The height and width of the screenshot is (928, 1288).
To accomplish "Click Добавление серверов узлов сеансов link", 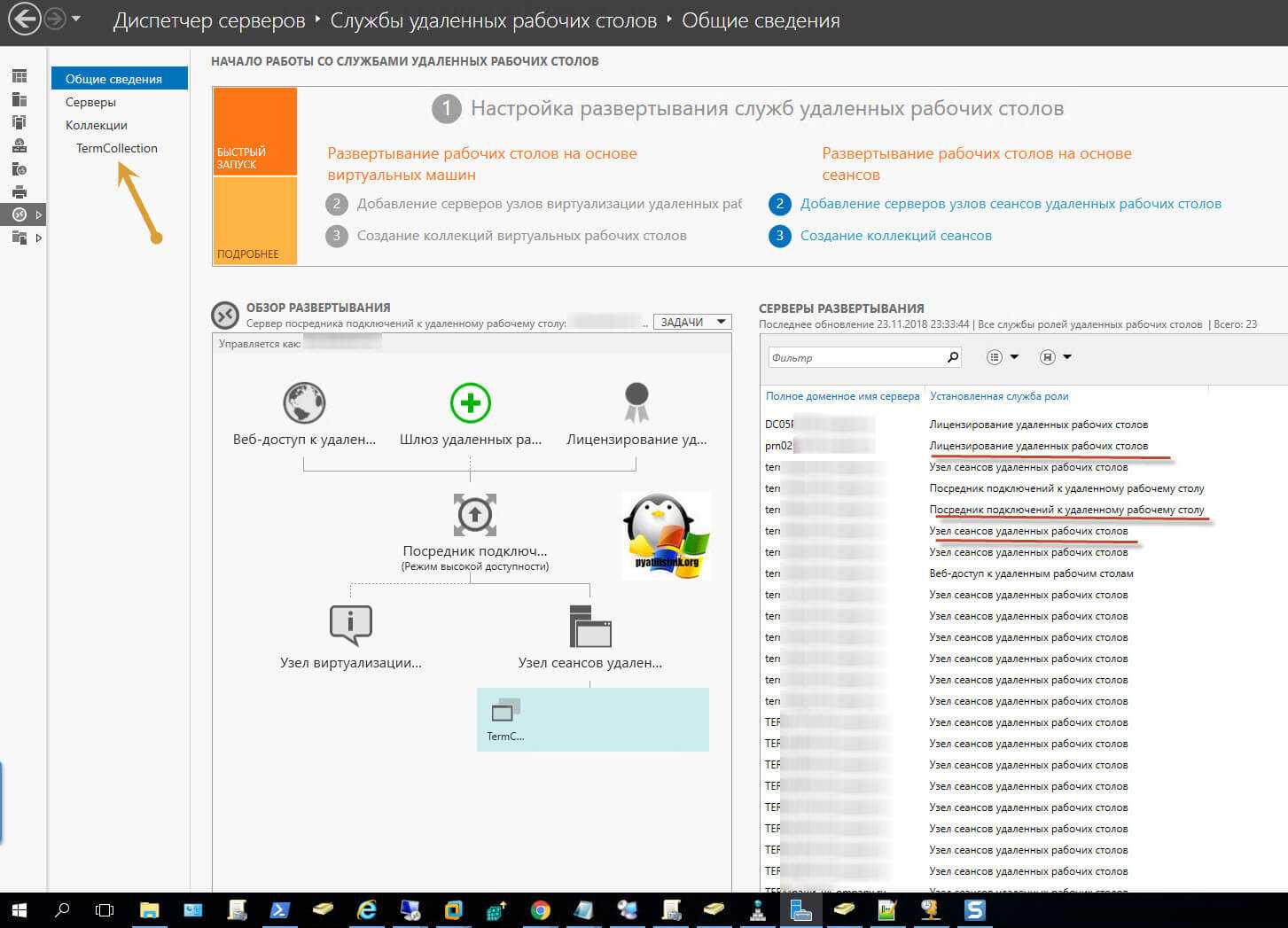I will (x=1011, y=204).
